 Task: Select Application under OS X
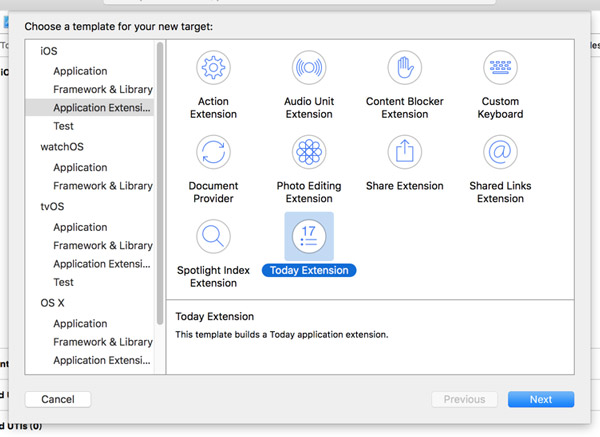click(x=80, y=323)
